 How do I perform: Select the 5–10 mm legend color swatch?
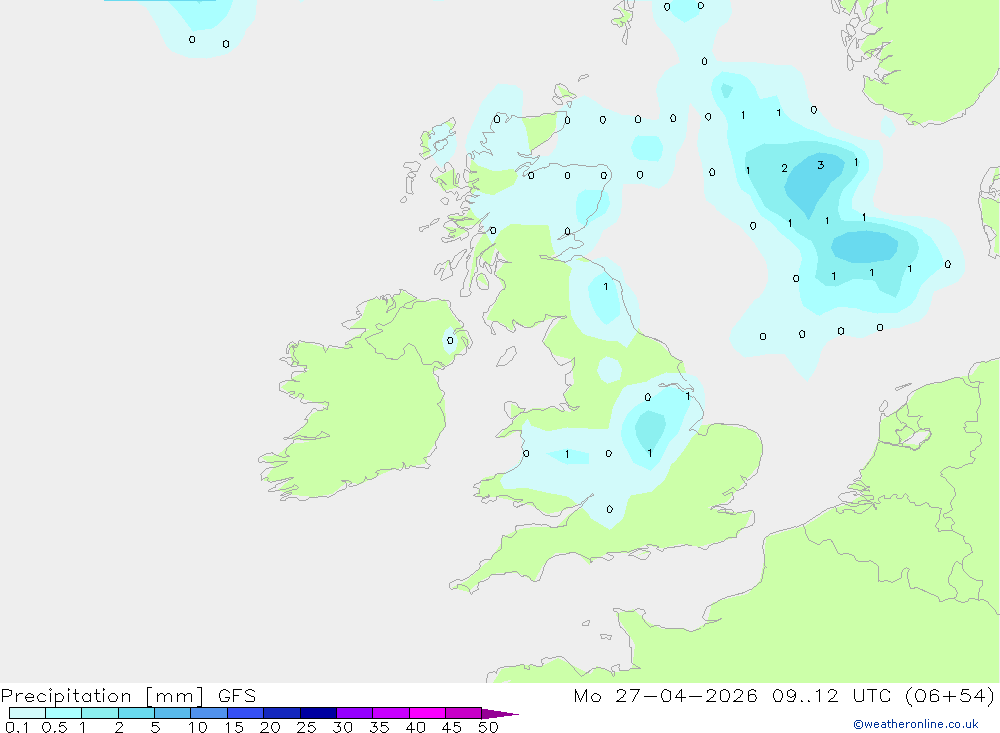[173, 713]
